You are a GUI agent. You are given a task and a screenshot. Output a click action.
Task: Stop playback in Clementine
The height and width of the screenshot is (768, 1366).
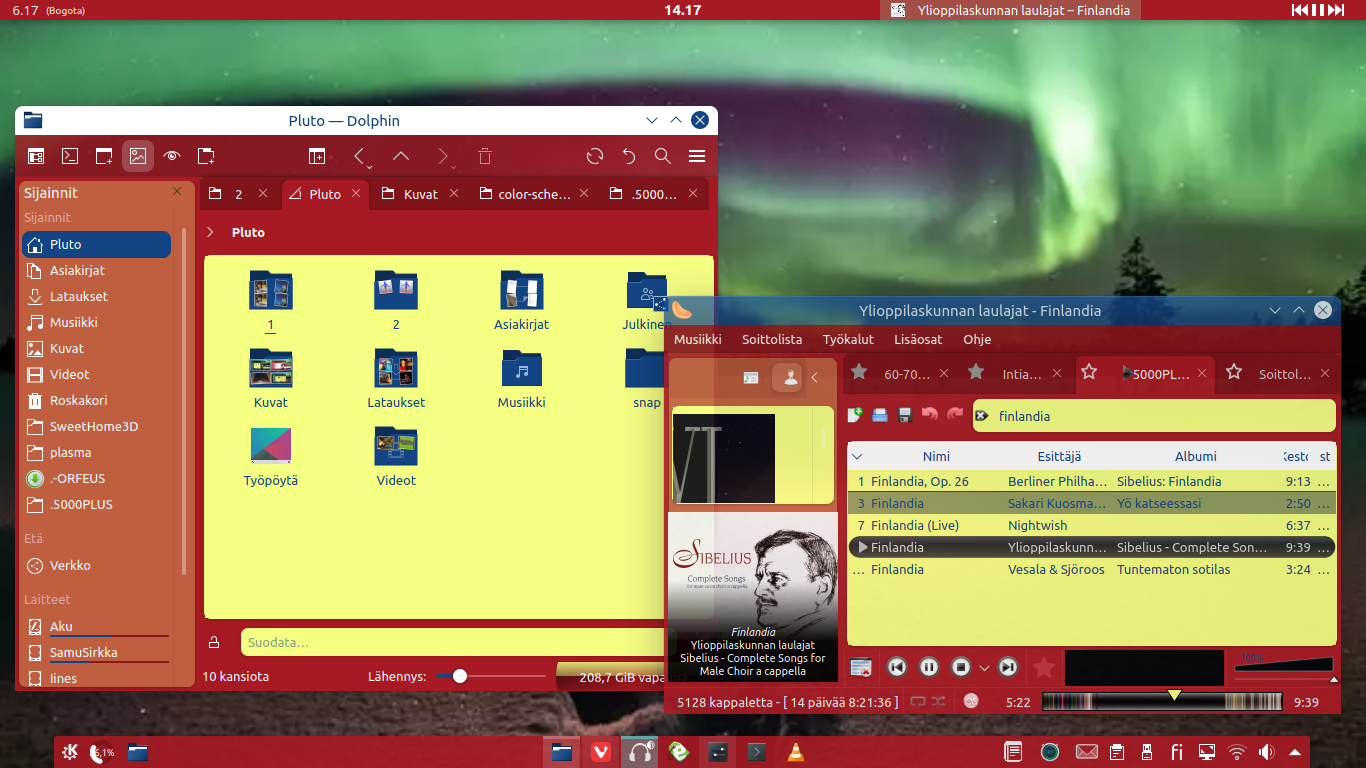coord(961,667)
